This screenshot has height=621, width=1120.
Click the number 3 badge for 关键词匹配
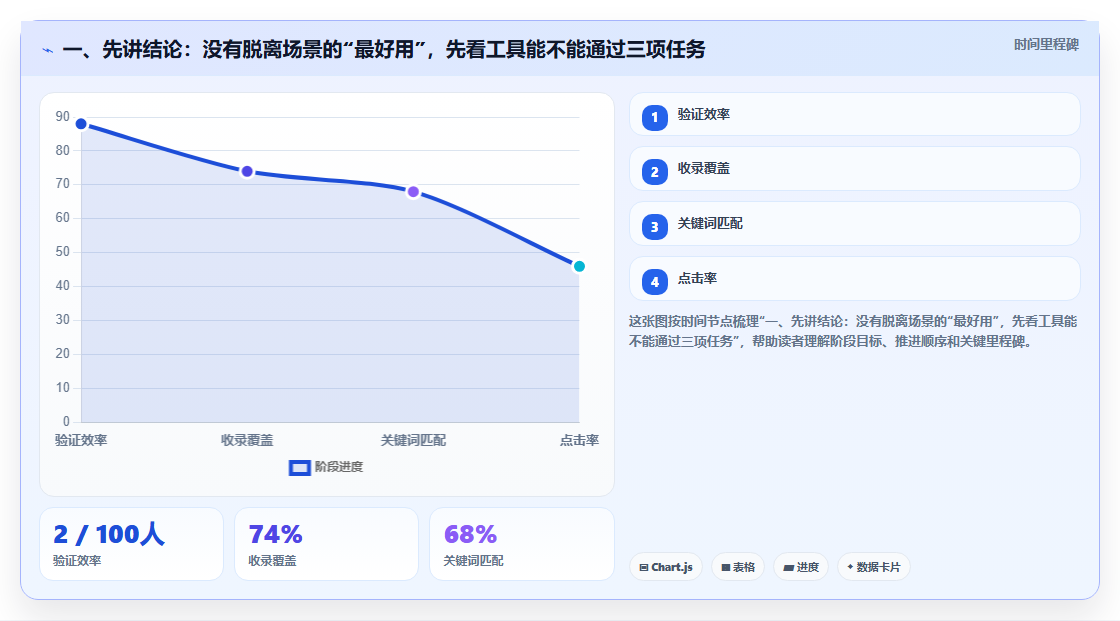(654, 227)
